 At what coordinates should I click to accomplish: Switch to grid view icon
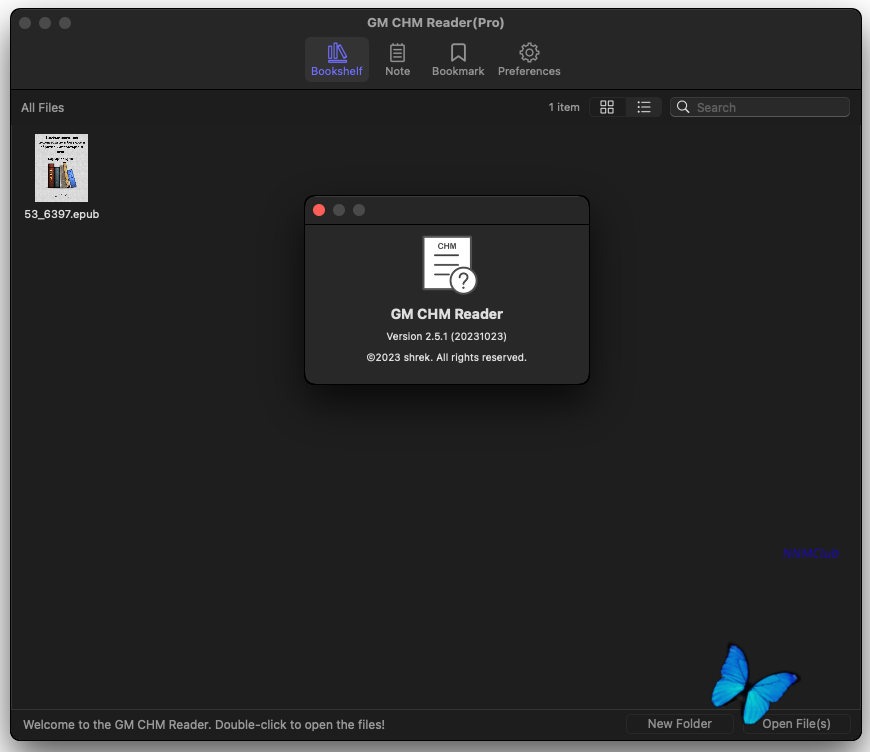tap(607, 107)
